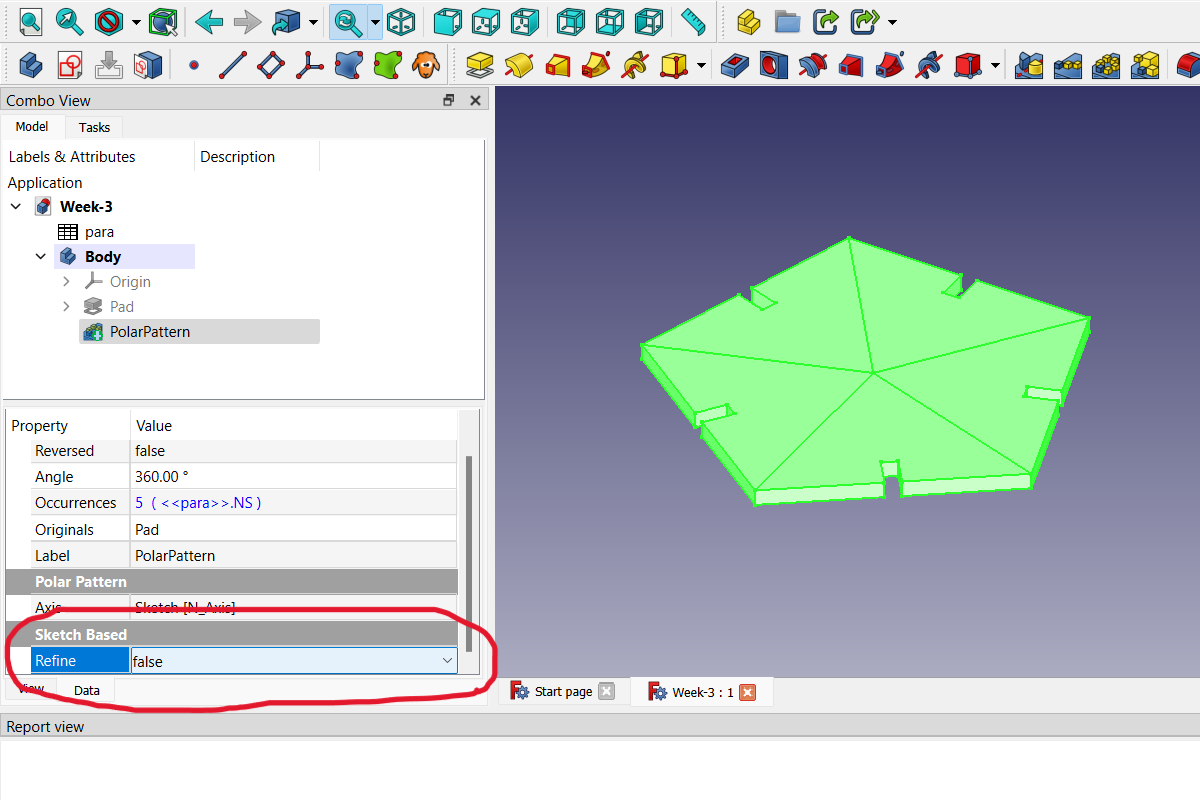Open the Link navigation dropdown arrow

pyautogui.click(x=313, y=21)
